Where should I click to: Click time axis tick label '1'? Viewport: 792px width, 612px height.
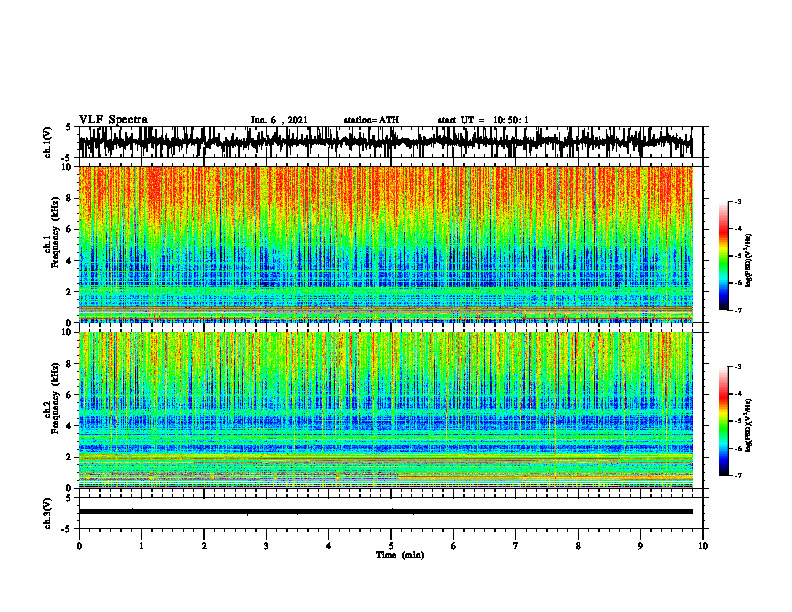[x=141, y=546]
